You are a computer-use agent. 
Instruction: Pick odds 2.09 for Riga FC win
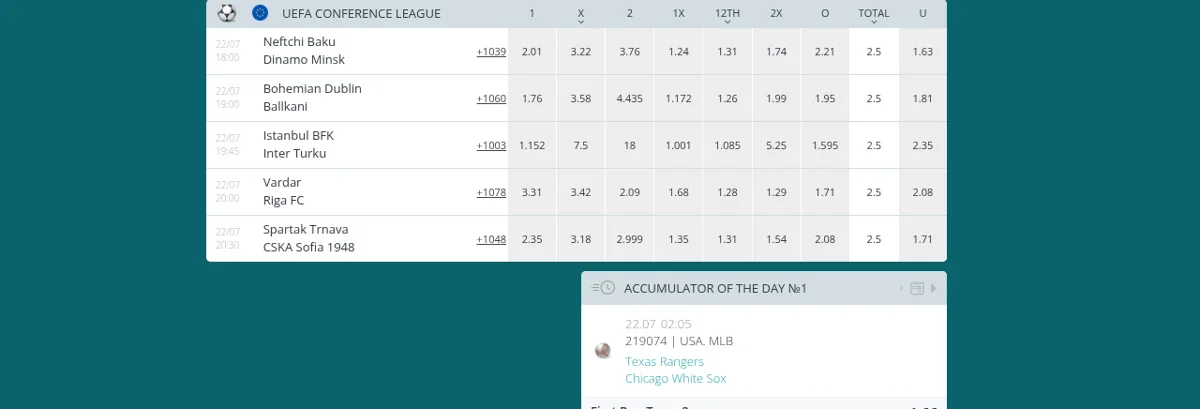pyautogui.click(x=630, y=192)
